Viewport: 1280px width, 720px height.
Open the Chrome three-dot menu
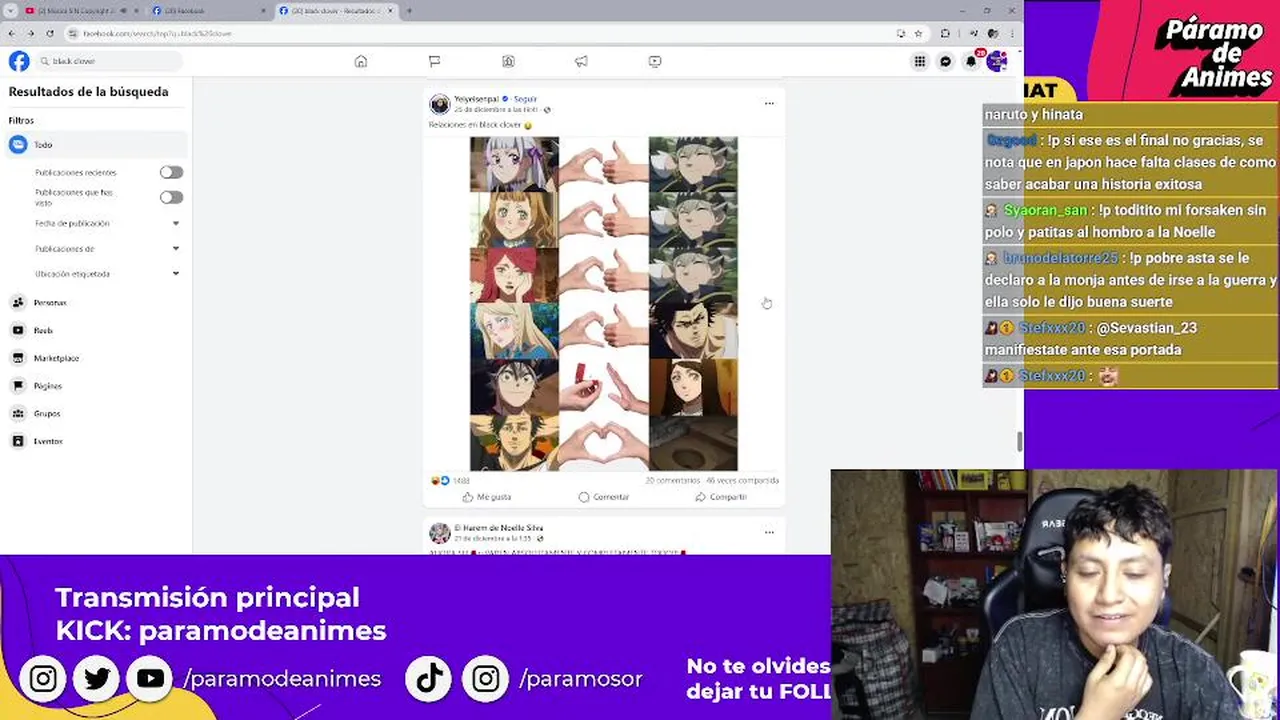click(x=1013, y=33)
